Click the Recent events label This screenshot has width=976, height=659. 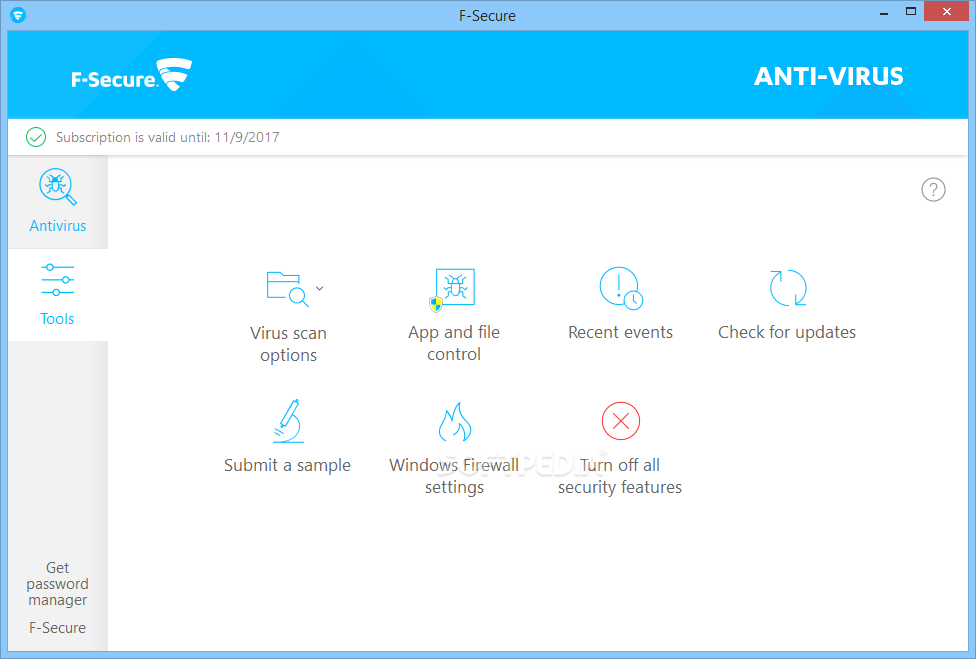(x=621, y=332)
